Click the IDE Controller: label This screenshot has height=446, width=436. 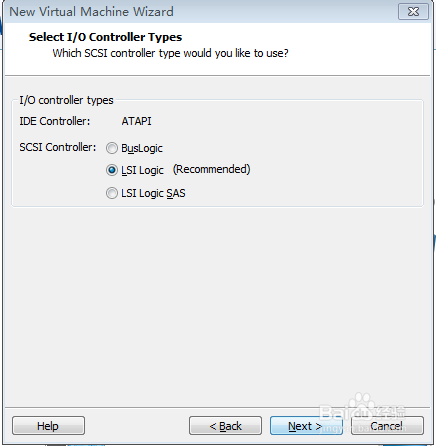(x=55, y=121)
